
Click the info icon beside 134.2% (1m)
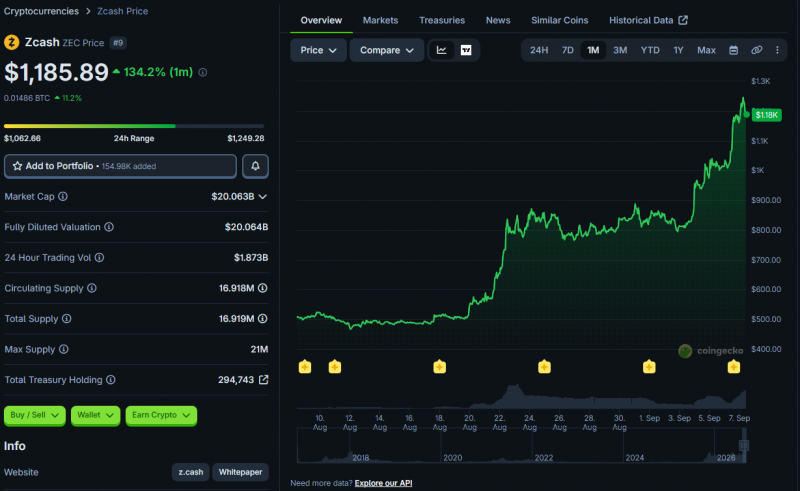click(203, 72)
